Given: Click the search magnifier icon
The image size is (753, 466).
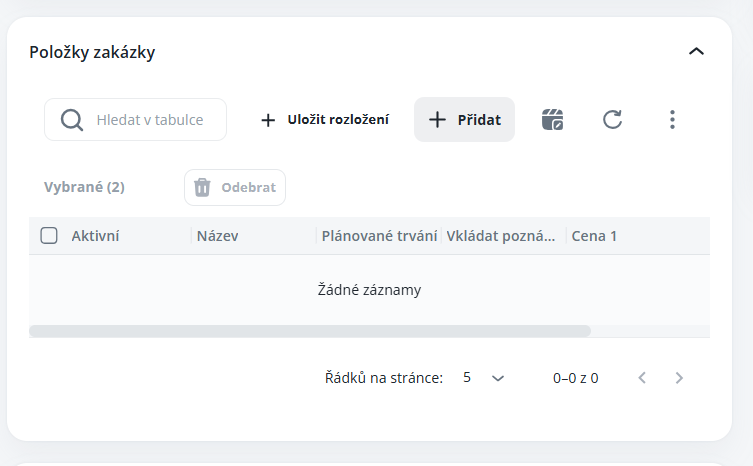Looking at the screenshot, I should coord(71,120).
